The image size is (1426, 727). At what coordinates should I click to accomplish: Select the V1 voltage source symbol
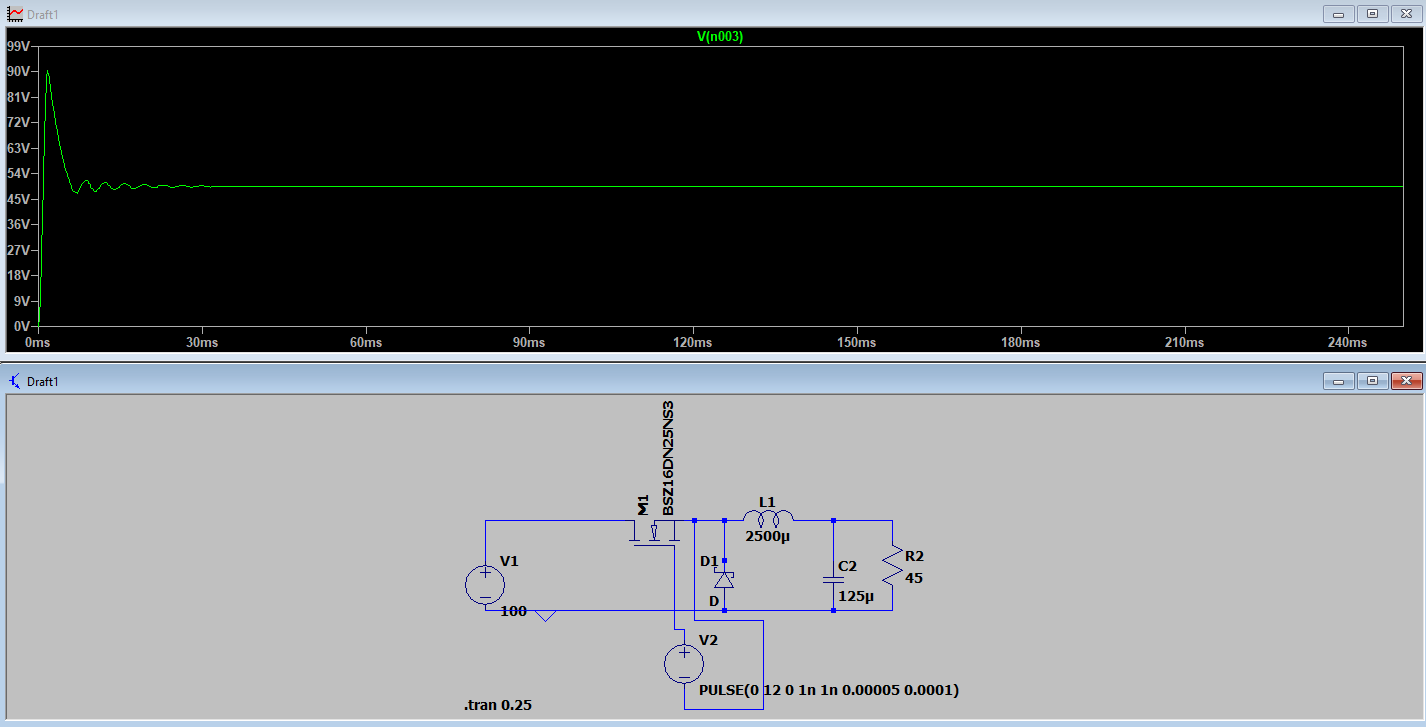coord(485,585)
